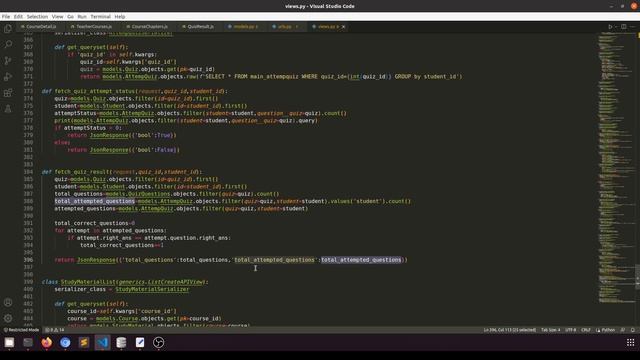Click 'serializer_class = StudyMaterialSerializer' line
This screenshot has width=640, height=360.
122,289
